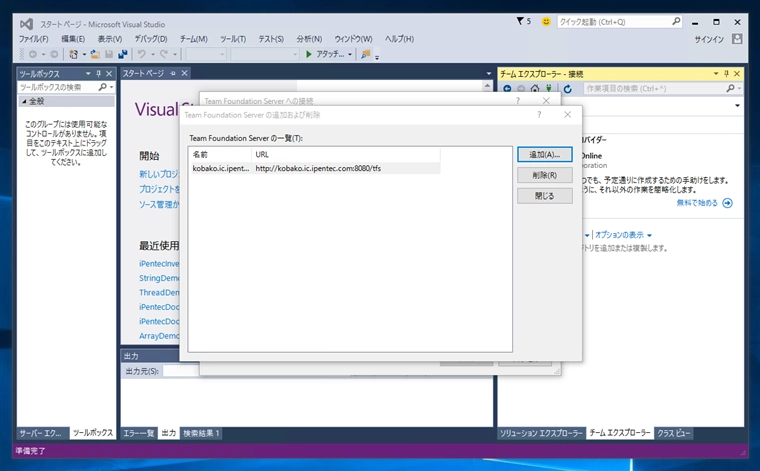
Task: Click the ツールボックスの検索 input field
Action: (x=58, y=87)
